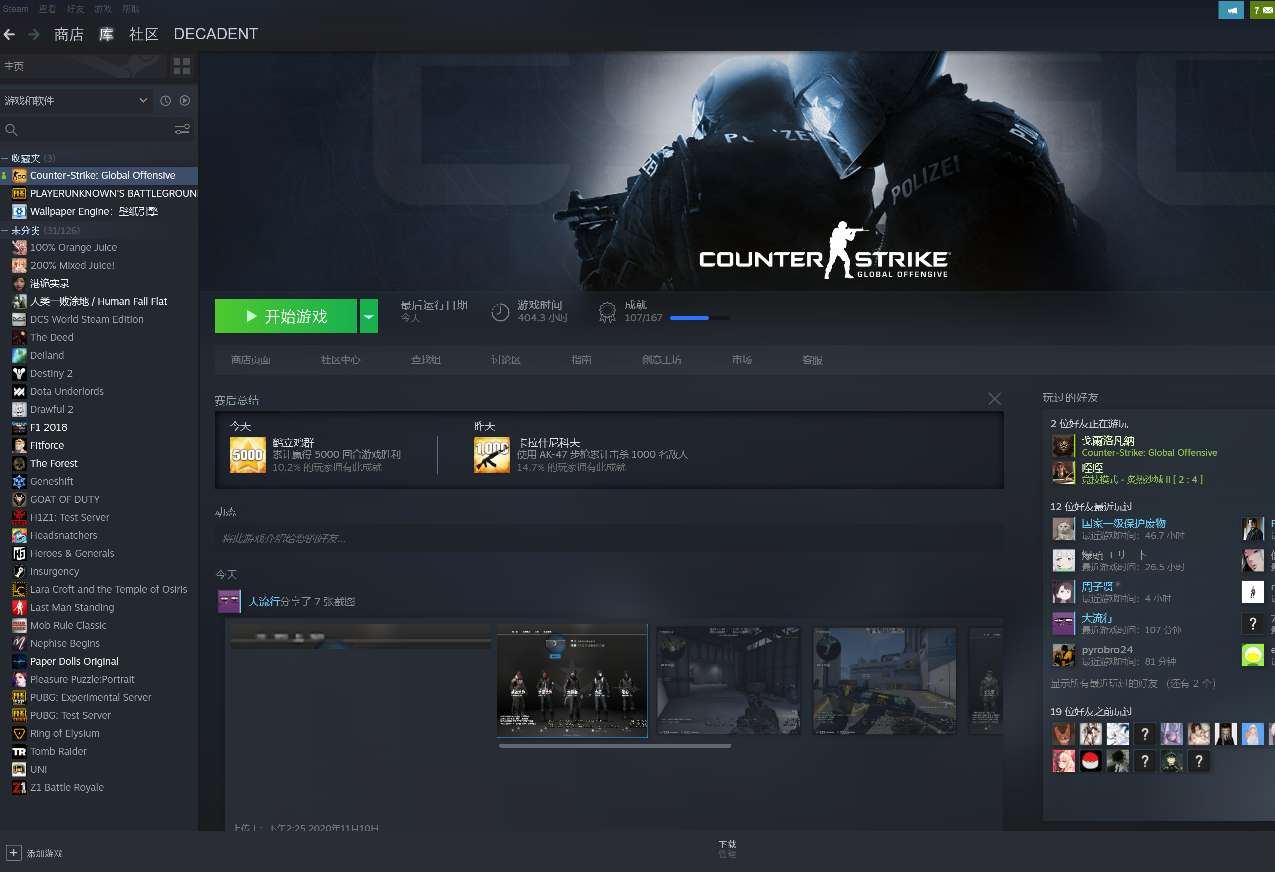The width and height of the screenshot is (1275, 872).
Task: Show ready-to-play games filter icon
Action: tap(185, 101)
